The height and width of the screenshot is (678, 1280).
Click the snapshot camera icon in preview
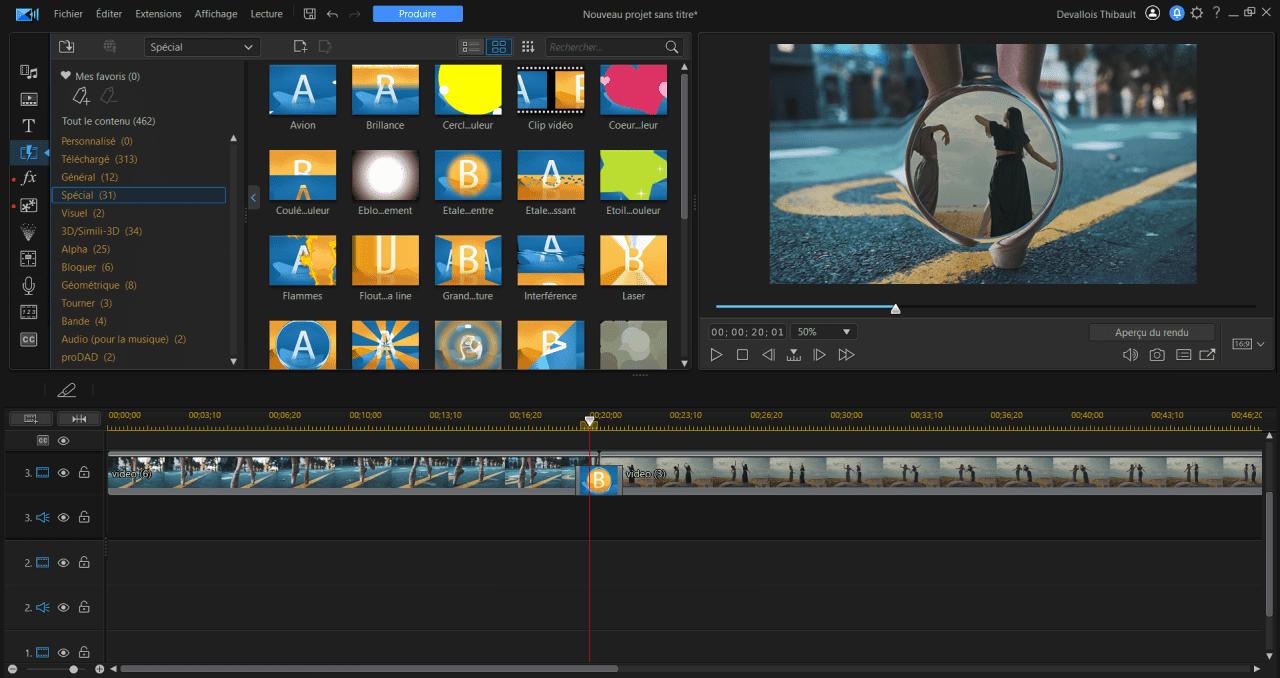[1157, 355]
